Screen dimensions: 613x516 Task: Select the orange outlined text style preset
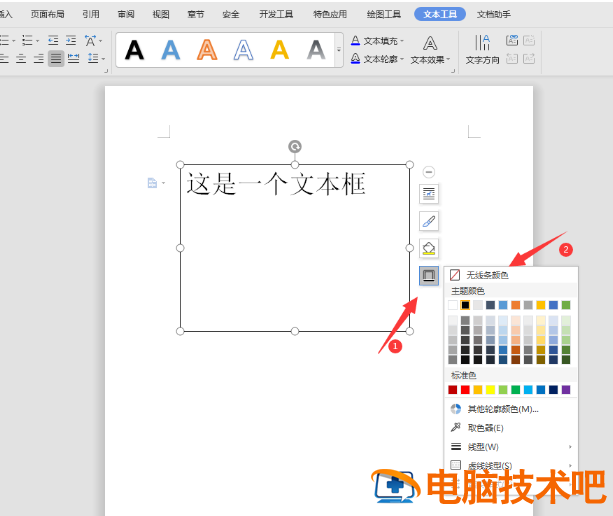[207, 50]
